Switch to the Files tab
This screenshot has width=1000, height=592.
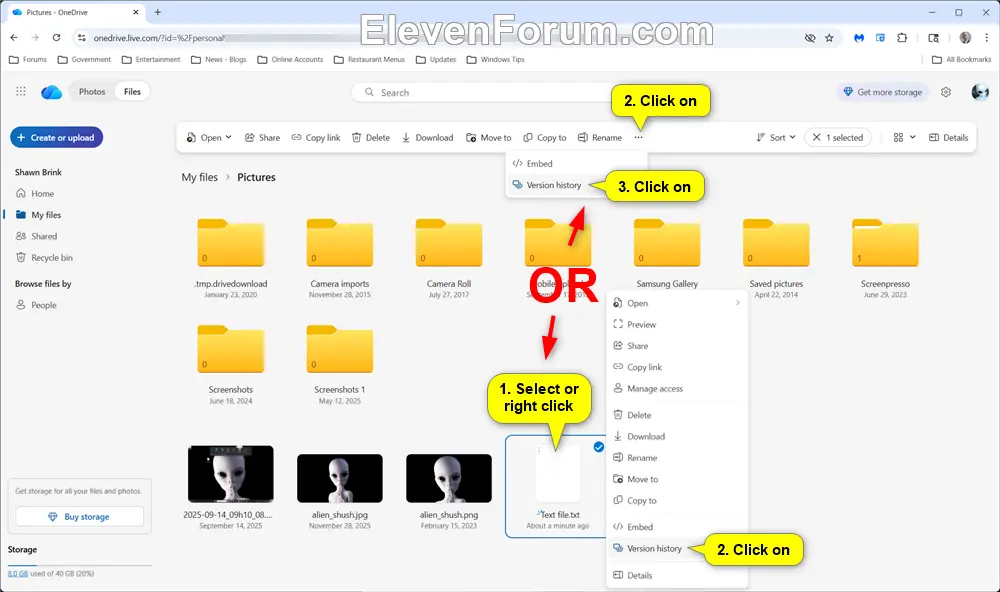click(132, 92)
